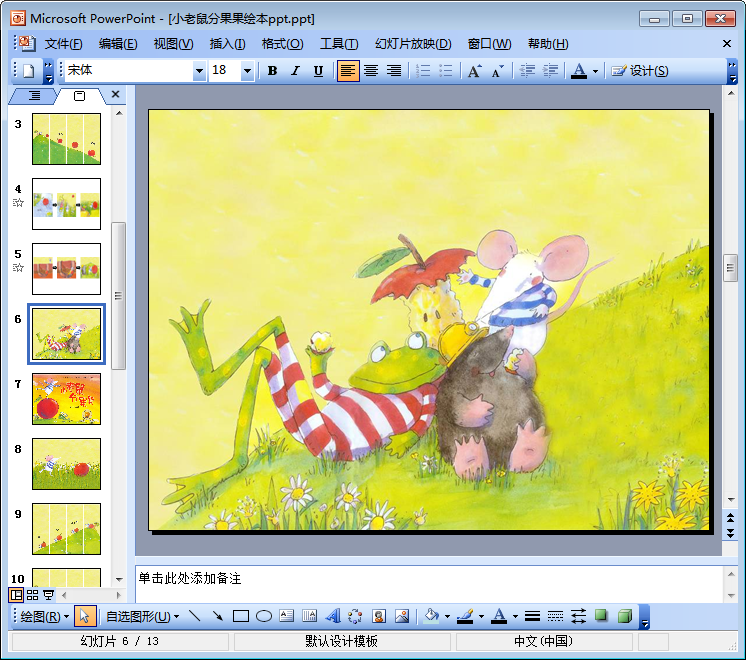Open the font name dropdown
The image size is (746, 660).
click(x=198, y=71)
